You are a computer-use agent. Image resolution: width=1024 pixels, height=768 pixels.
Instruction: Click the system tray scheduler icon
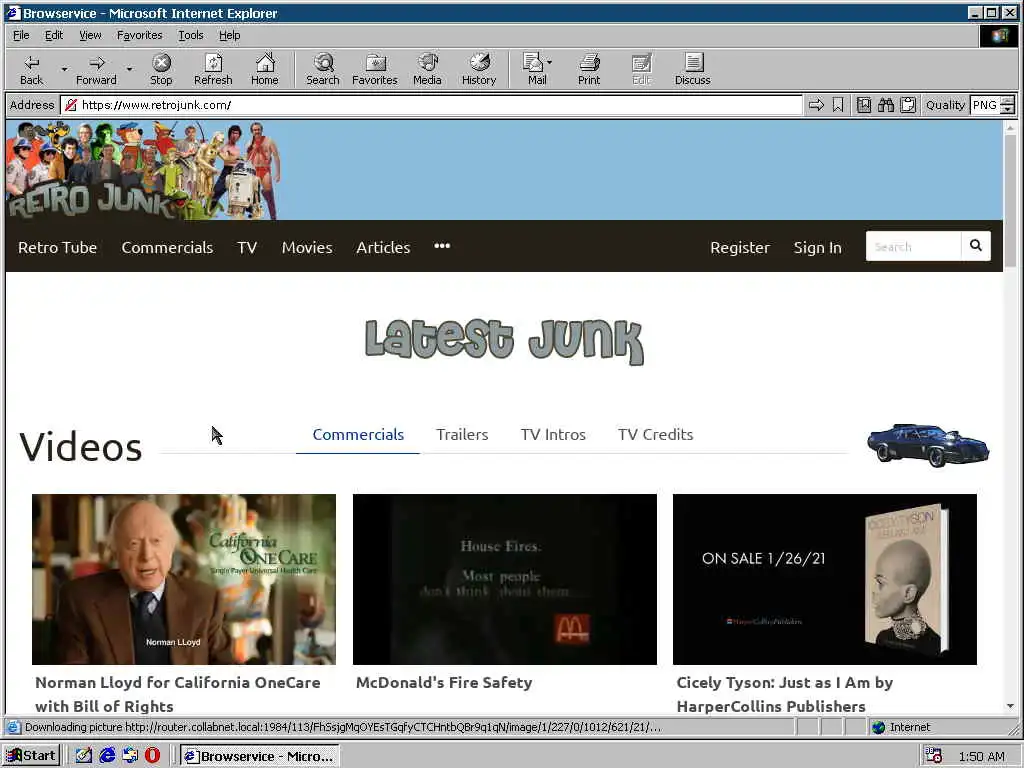click(934, 756)
